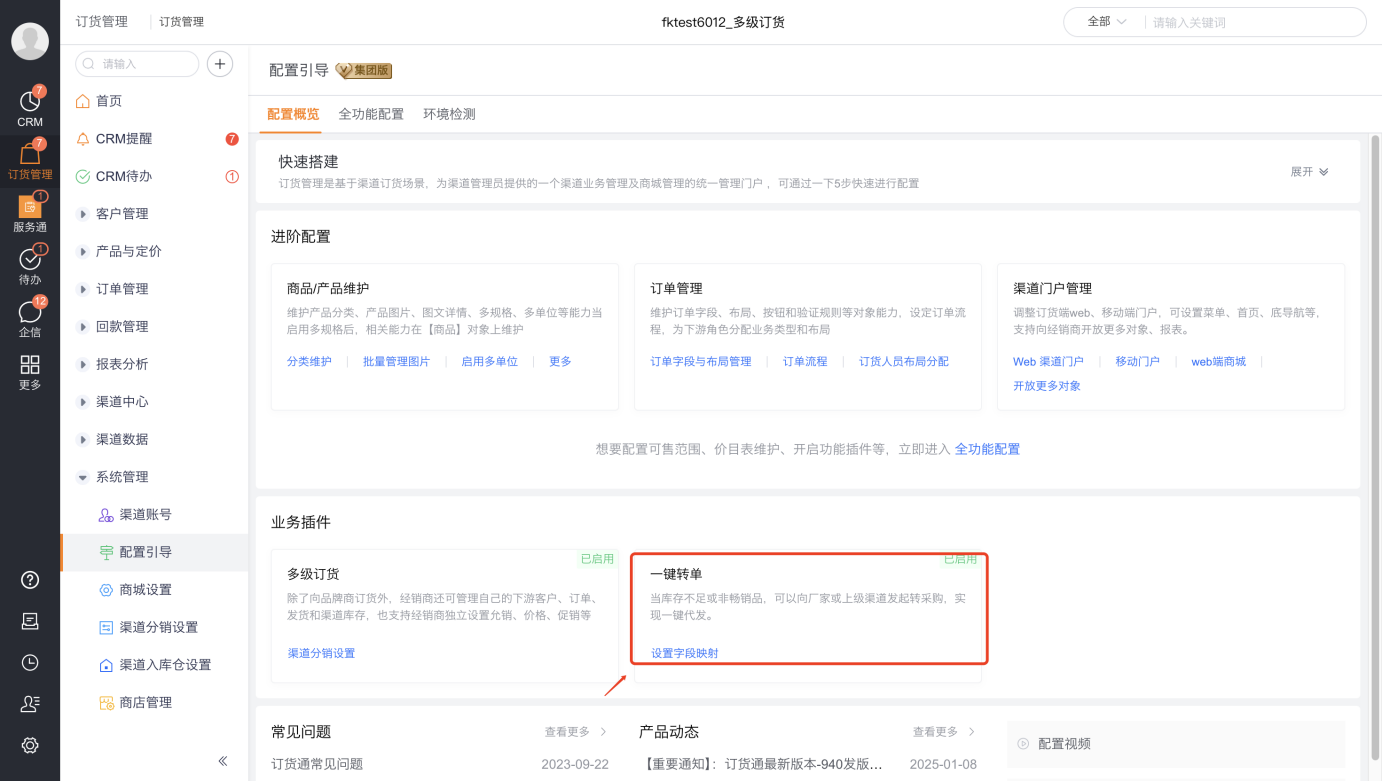Click 集团版 badge icon
The image size is (1382, 781).
coord(363,70)
